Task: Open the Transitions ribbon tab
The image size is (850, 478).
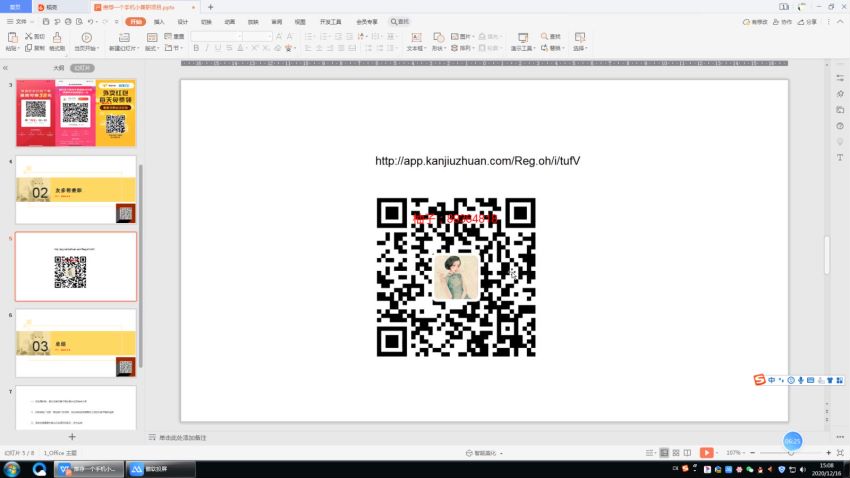Action: pos(206,22)
